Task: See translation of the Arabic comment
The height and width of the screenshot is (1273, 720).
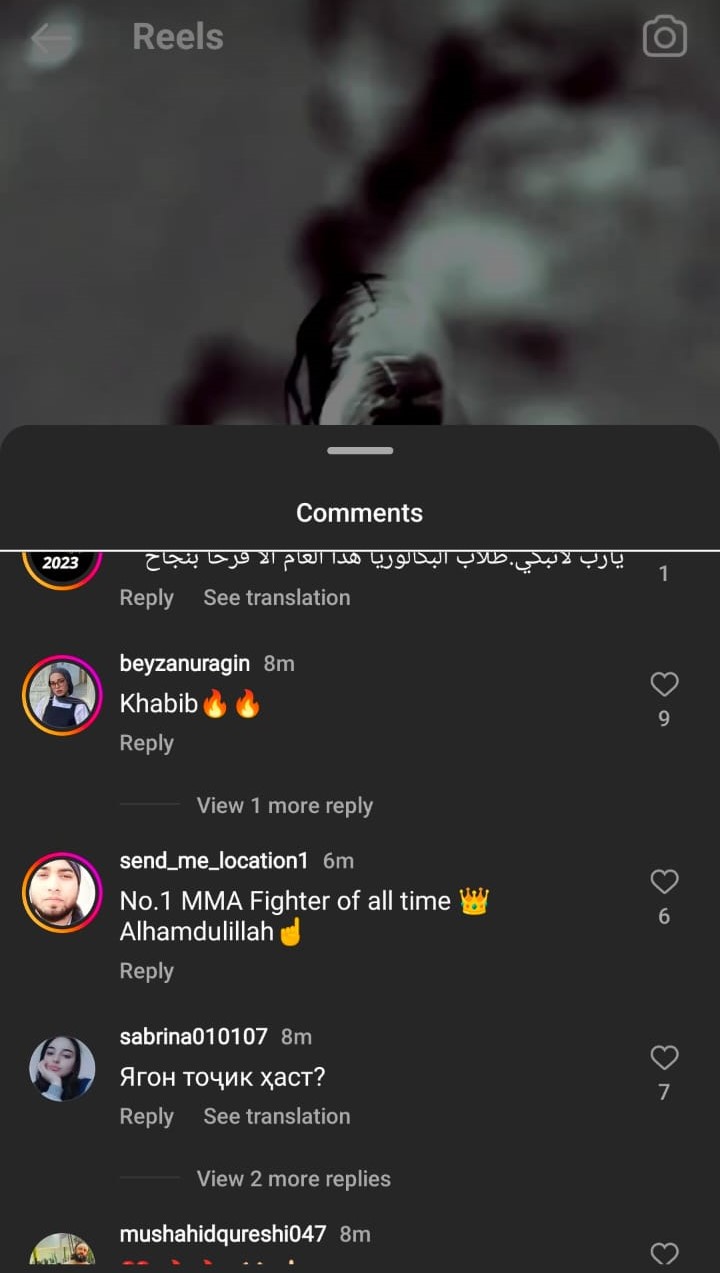Action: click(x=277, y=598)
